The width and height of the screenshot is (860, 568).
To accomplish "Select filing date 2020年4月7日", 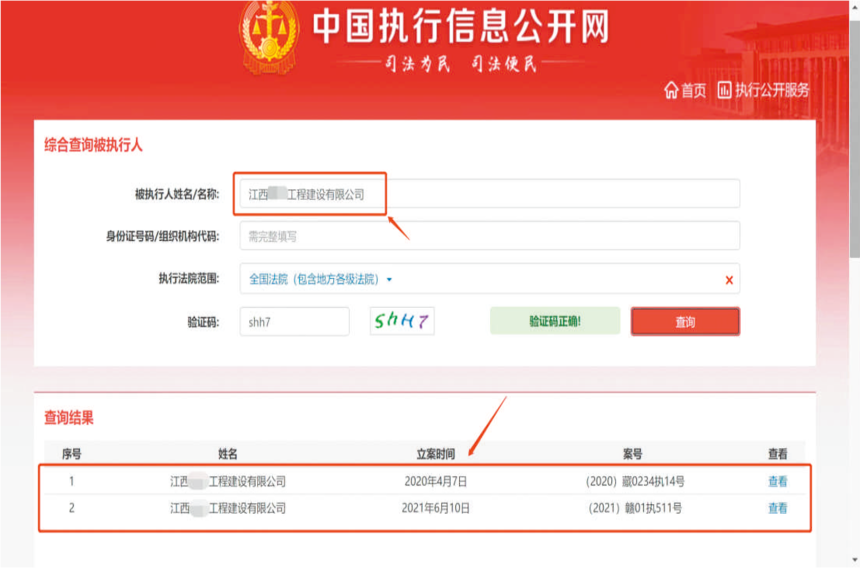I will tap(435, 481).
